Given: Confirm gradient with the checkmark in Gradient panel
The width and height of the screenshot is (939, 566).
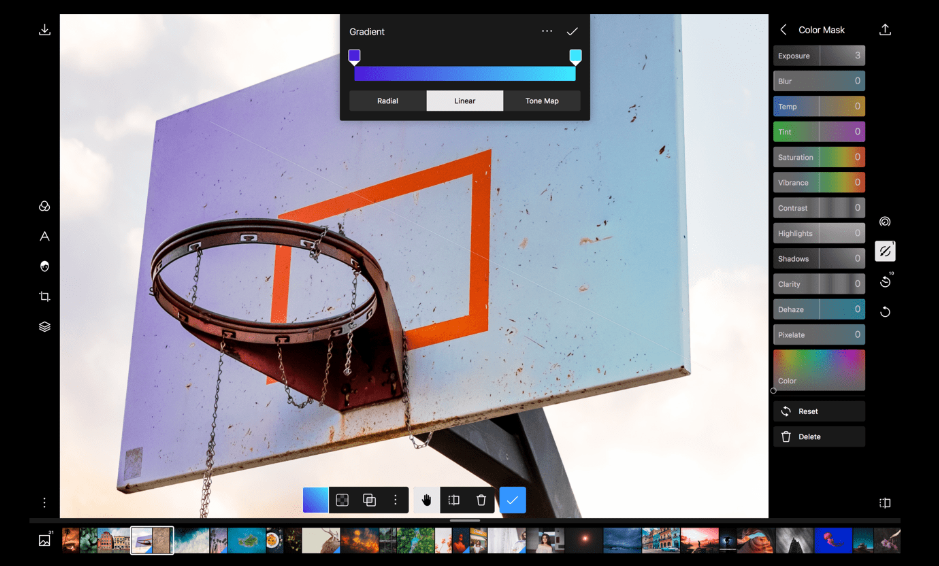Looking at the screenshot, I should (572, 31).
